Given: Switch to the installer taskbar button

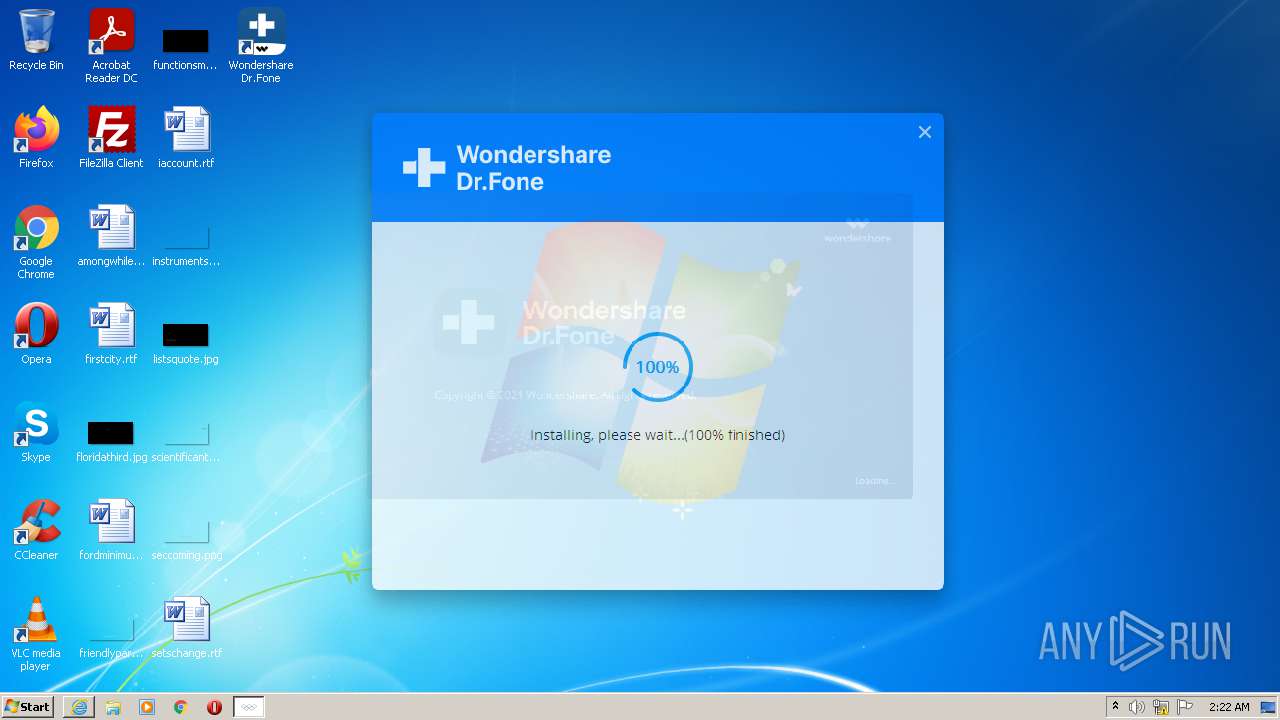Looking at the screenshot, I should pyautogui.click(x=249, y=707).
